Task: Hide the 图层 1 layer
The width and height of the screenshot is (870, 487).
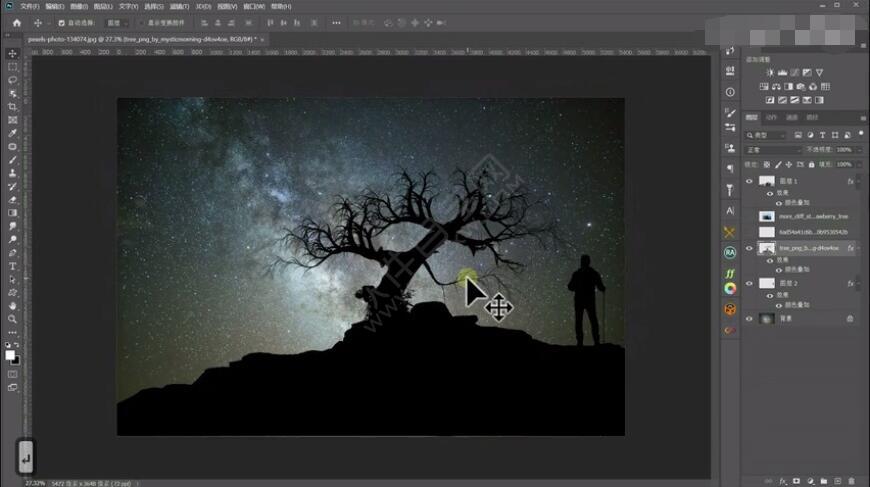Action: [x=749, y=181]
